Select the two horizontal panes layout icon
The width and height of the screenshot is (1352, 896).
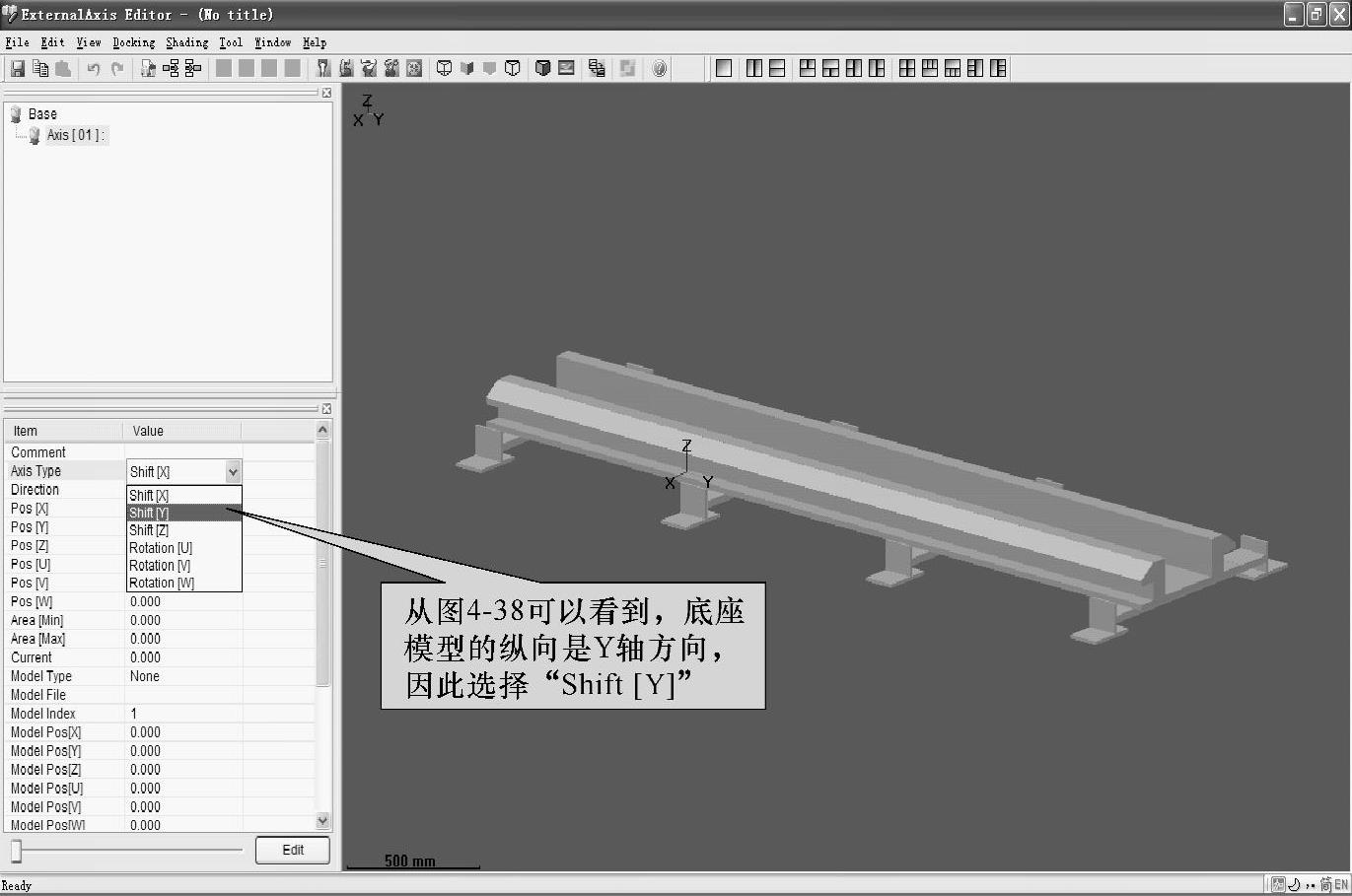tap(777, 68)
